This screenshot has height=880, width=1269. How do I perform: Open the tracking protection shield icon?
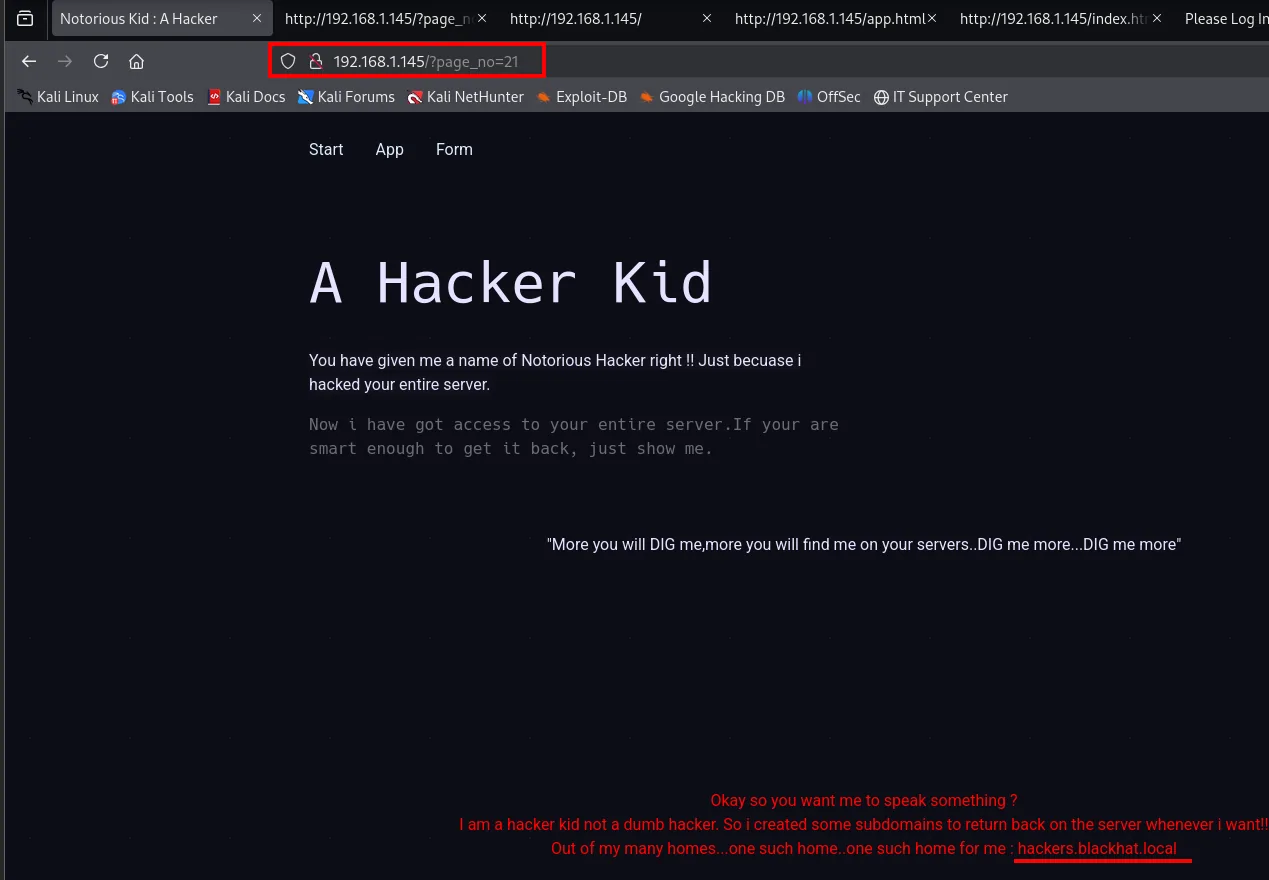click(x=288, y=61)
